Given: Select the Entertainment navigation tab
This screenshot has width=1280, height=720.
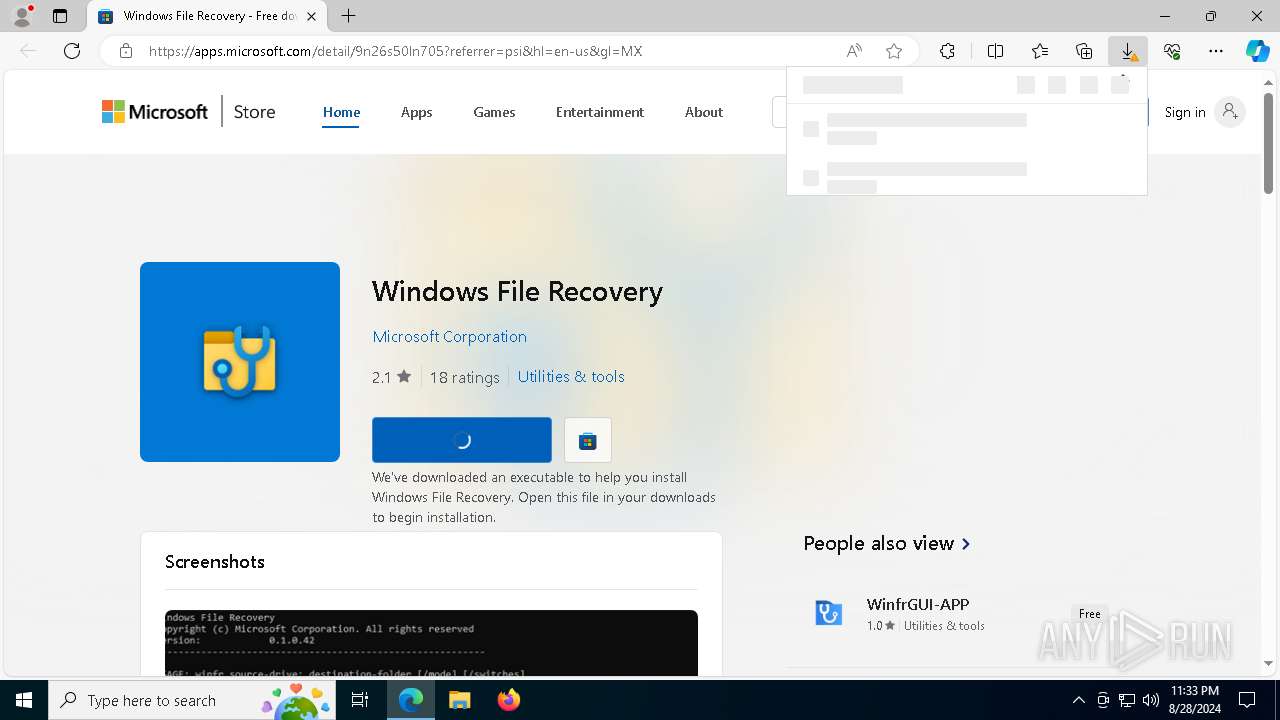Looking at the screenshot, I should point(600,112).
